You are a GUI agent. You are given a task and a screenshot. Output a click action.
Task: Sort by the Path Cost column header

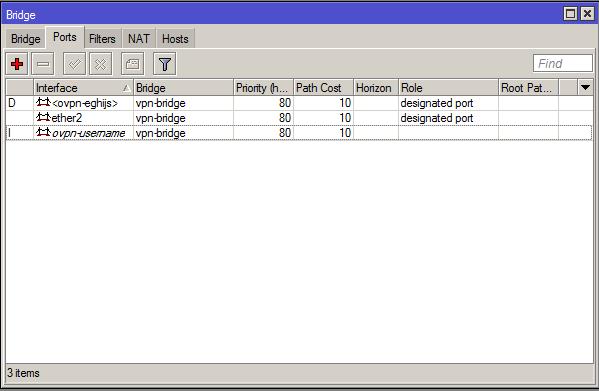pyautogui.click(x=324, y=88)
